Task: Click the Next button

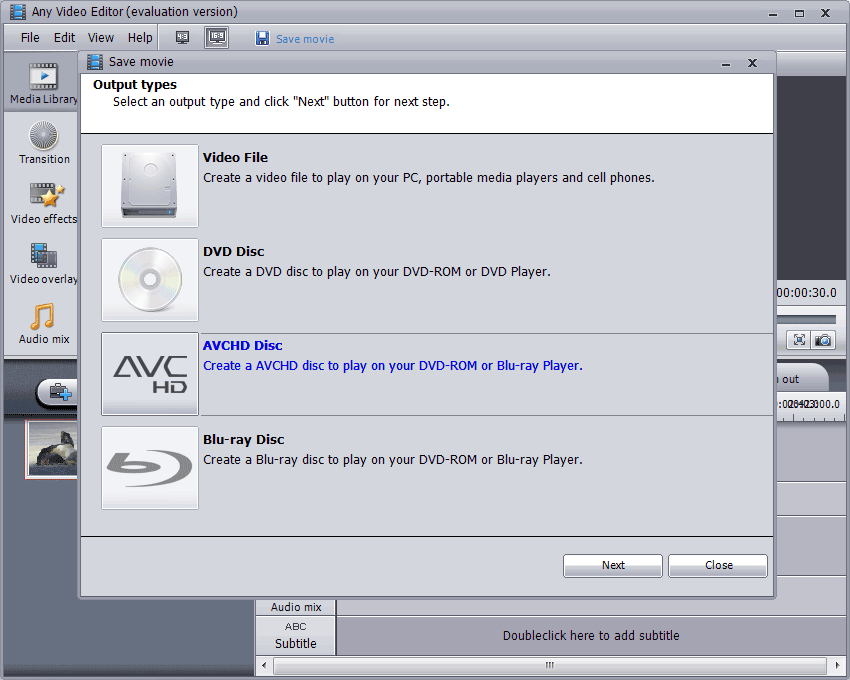Action: (x=613, y=566)
